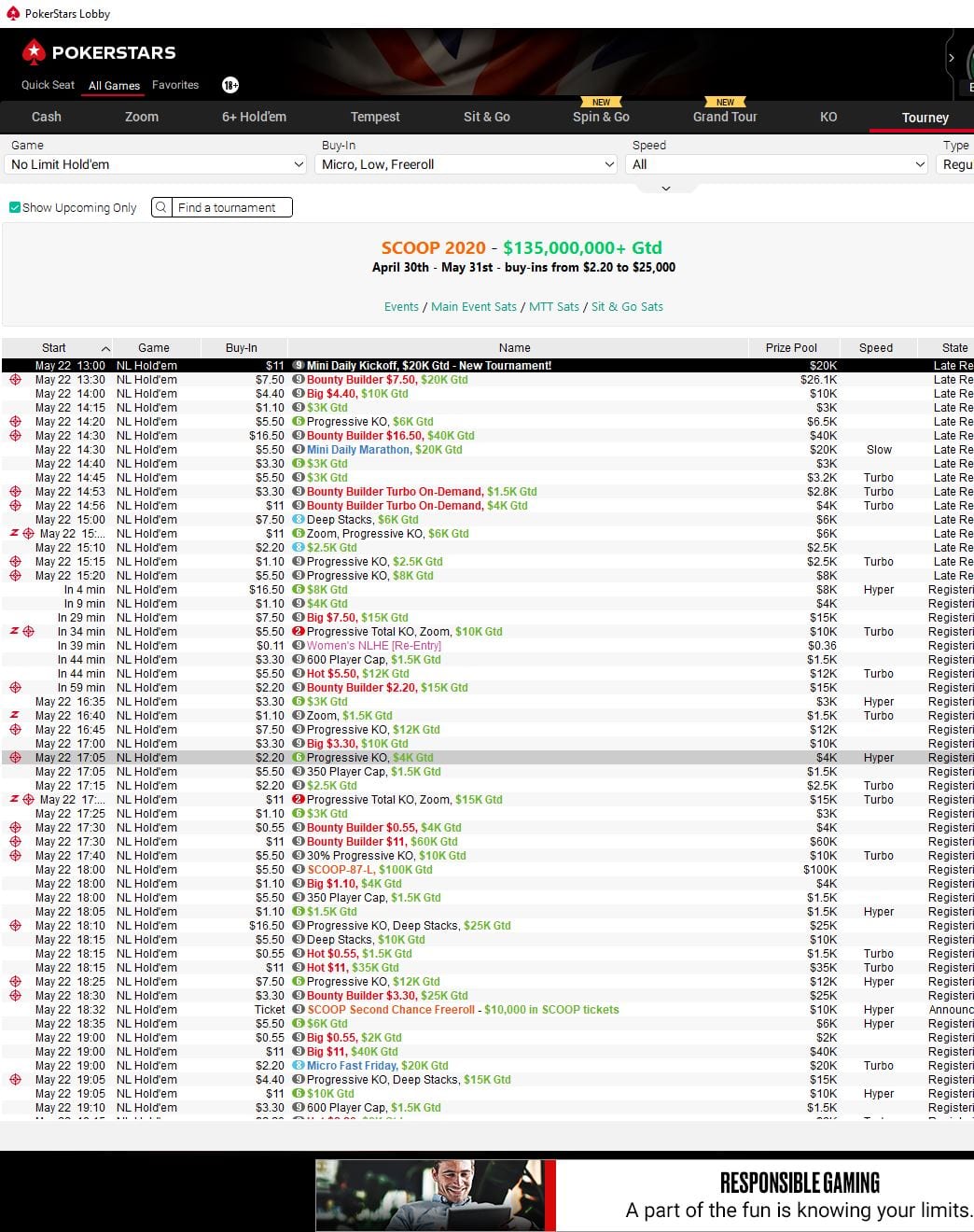Open the Type filter dropdown
The height and width of the screenshot is (1232, 974).
point(955,164)
